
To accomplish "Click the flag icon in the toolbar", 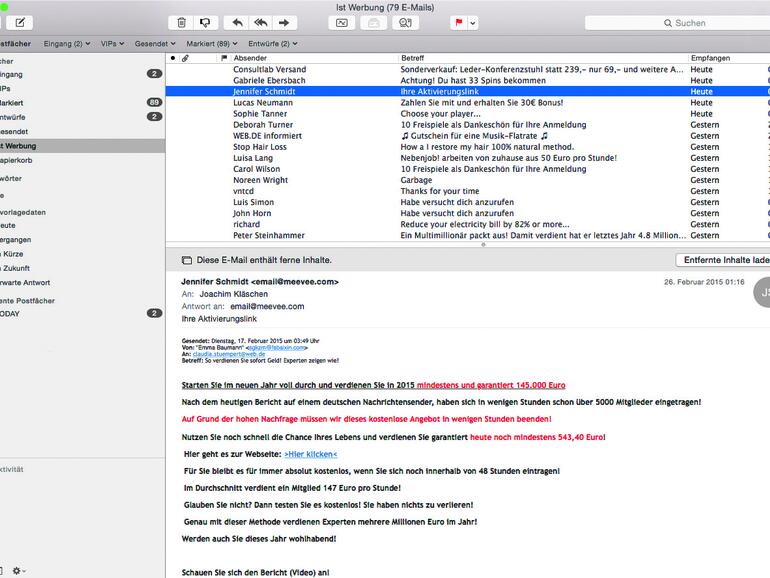I will tap(459, 23).
